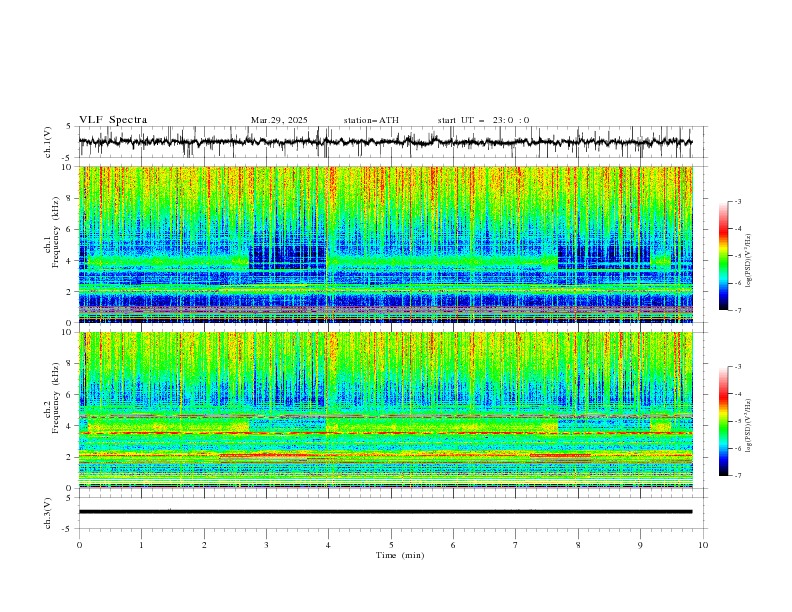Image resolution: width=792 pixels, height=612 pixels.
Task: Click the "station=ATH" header text
Action: tap(371, 120)
